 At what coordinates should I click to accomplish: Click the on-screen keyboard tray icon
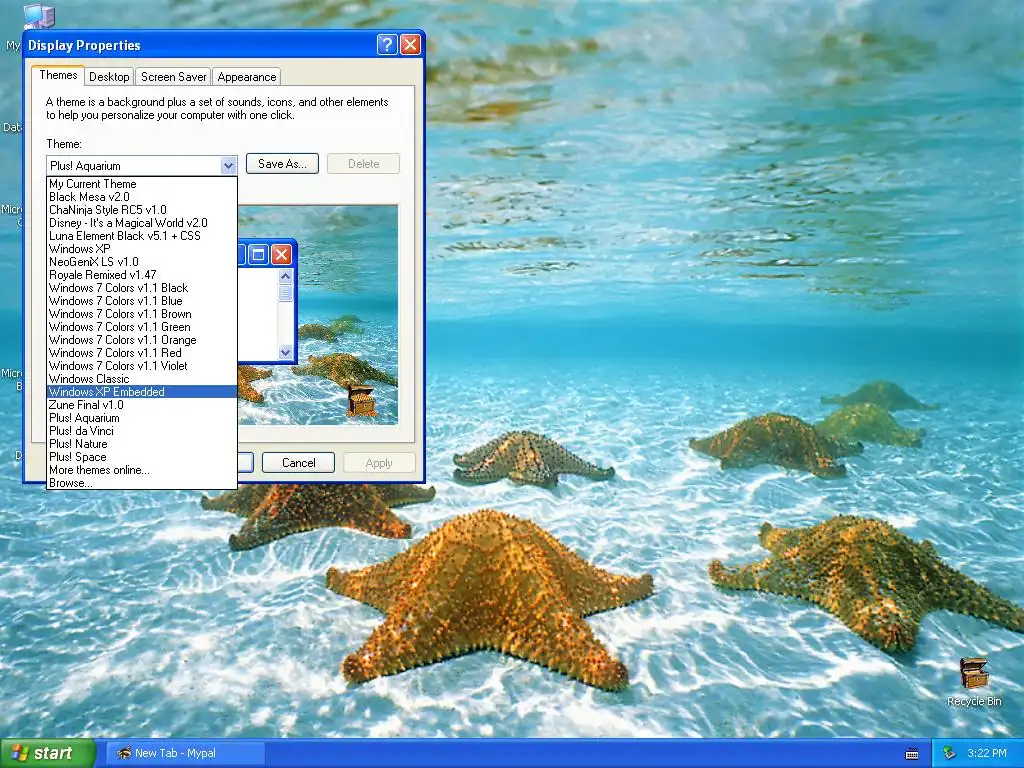912,754
